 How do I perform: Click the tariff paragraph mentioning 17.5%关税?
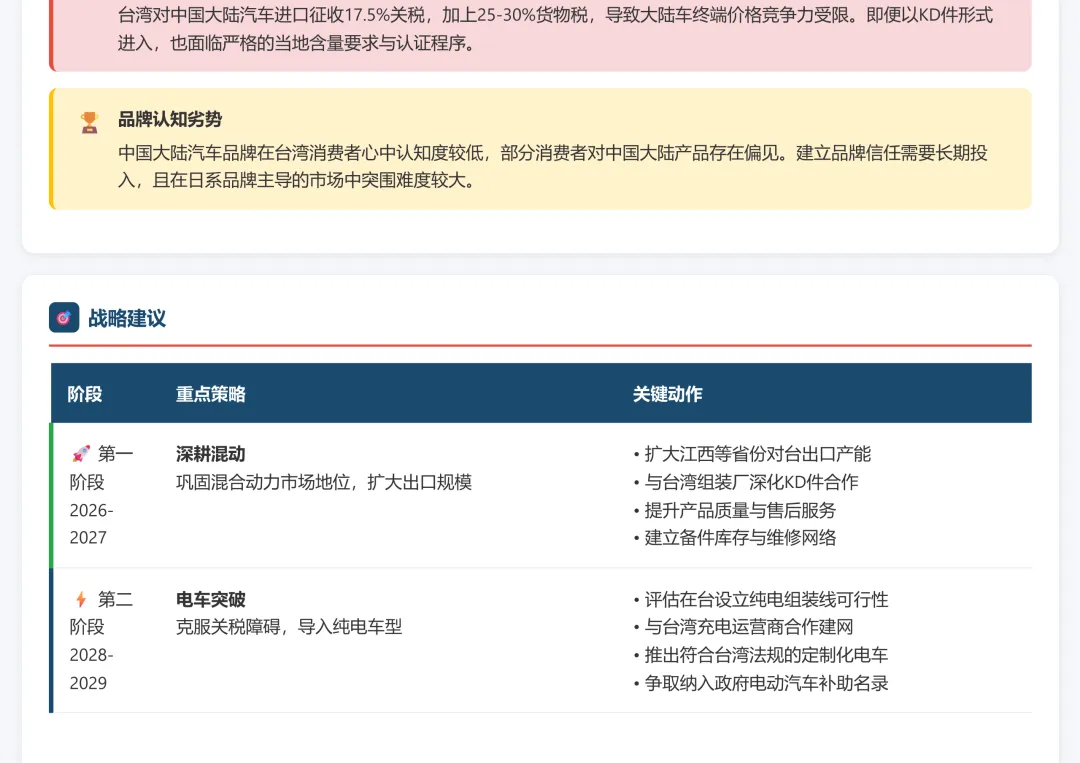[555, 29]
